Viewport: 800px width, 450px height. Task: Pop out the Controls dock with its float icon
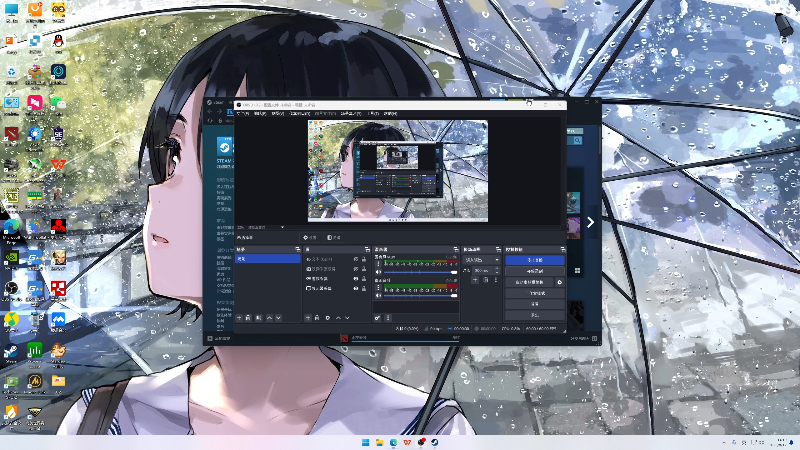[563, 249]
